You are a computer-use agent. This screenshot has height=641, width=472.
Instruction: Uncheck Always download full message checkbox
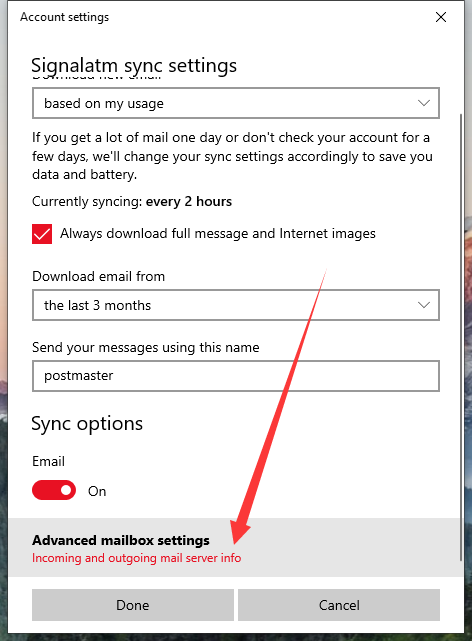click(42, 234)
